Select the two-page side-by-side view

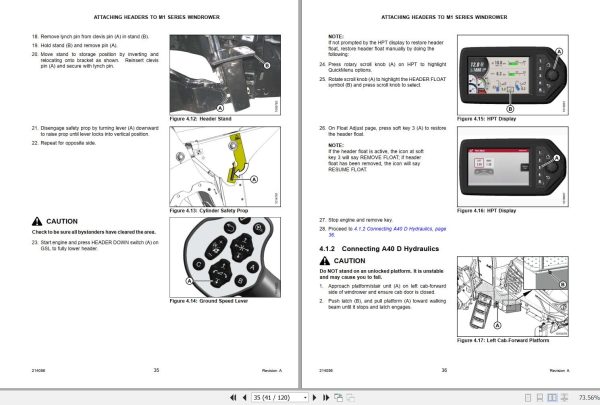click(552, 398)
